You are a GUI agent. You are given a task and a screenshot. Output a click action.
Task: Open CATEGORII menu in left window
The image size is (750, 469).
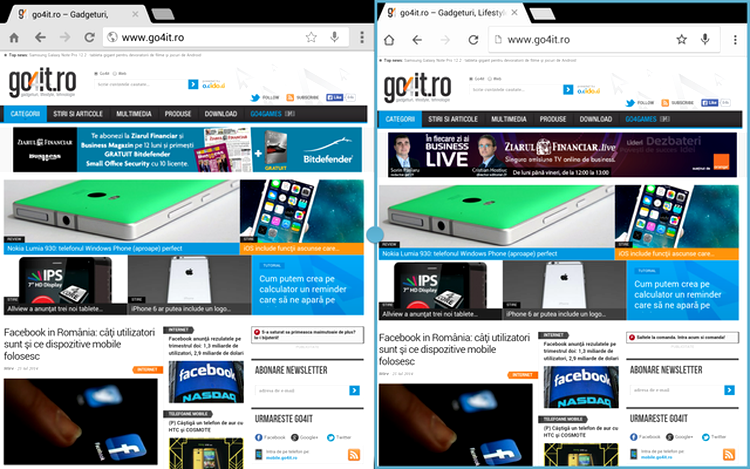pyautogui.click(x=25, y=114)
